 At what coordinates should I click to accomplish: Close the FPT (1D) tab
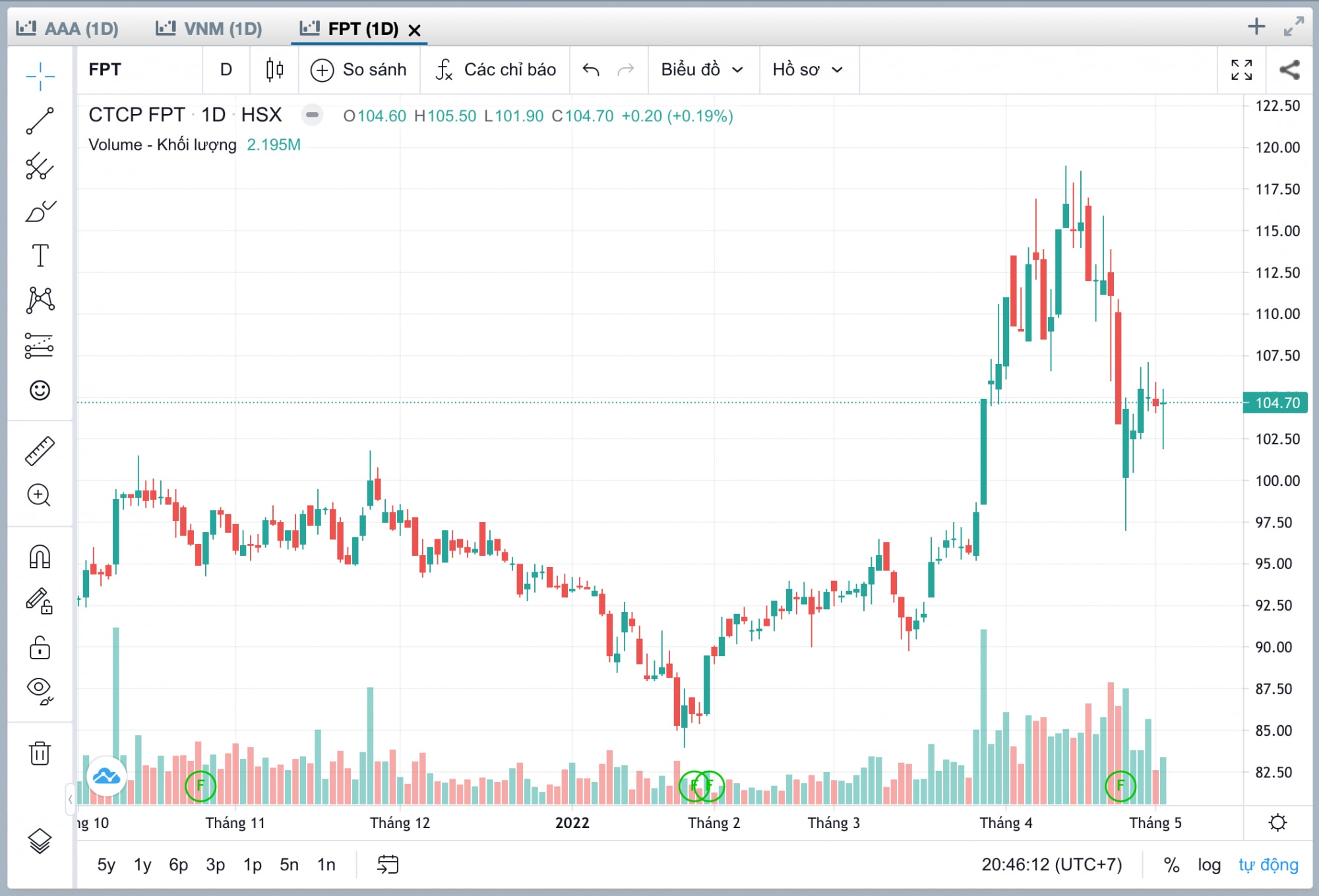[x=414, y=30]
